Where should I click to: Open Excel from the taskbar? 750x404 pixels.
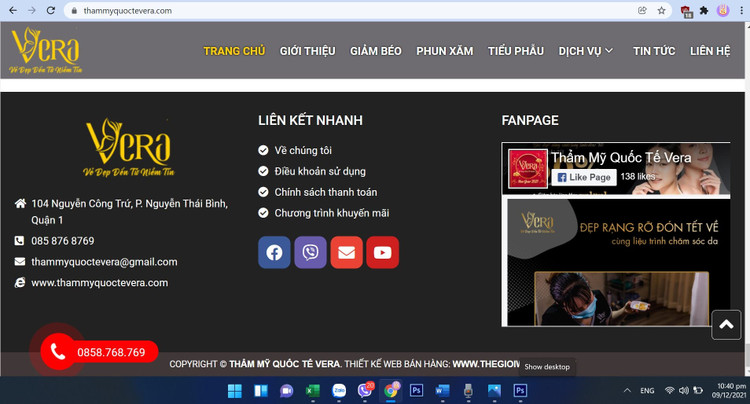pos(312,390)
